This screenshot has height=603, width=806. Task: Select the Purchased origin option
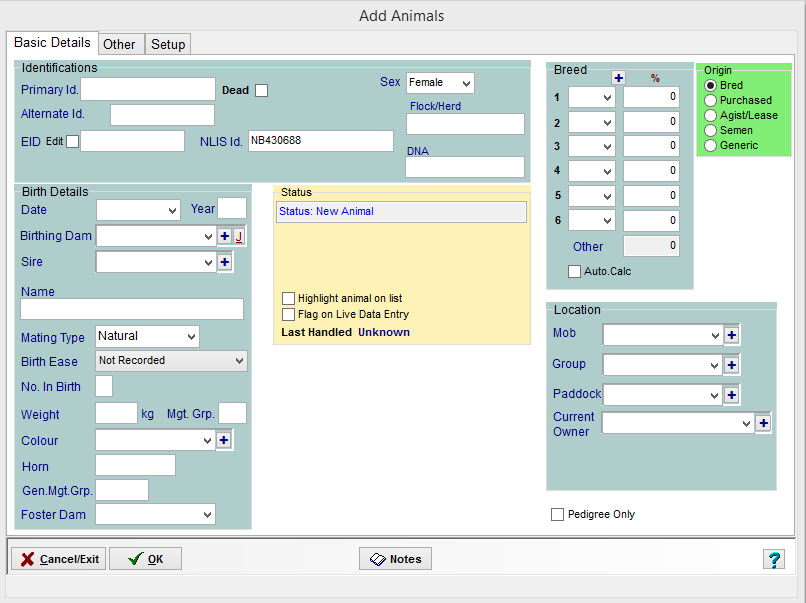click(710, 100)
